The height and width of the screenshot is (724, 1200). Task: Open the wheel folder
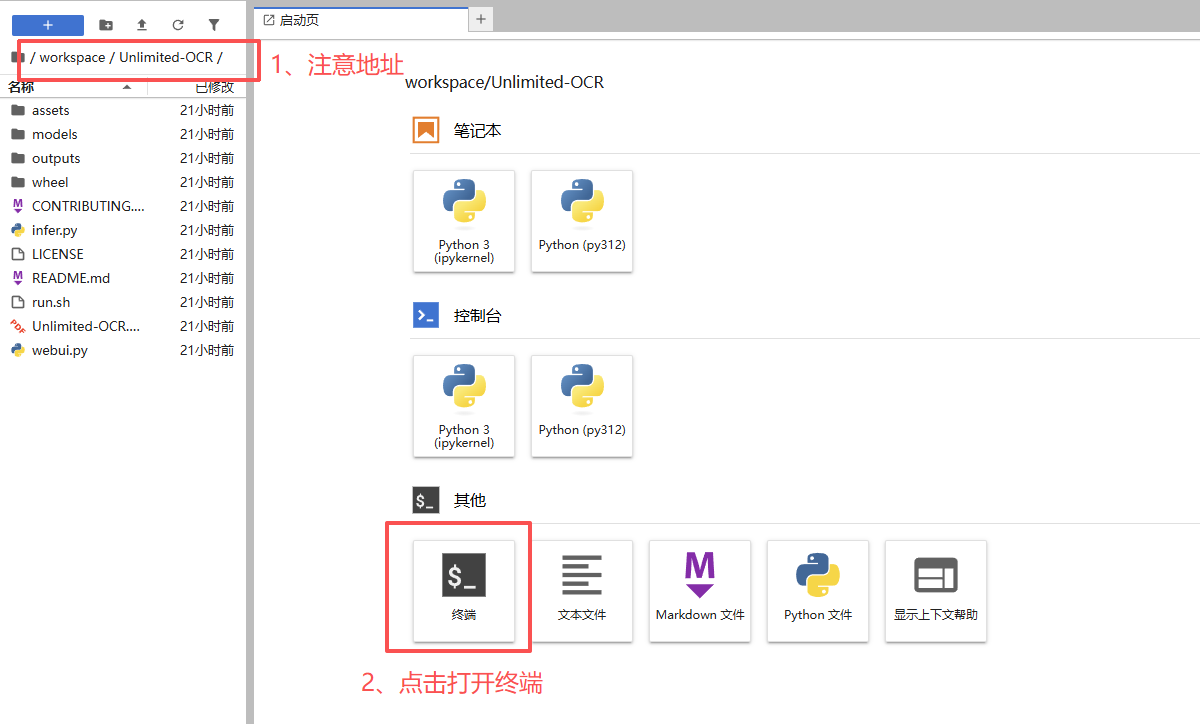(122, 182)
